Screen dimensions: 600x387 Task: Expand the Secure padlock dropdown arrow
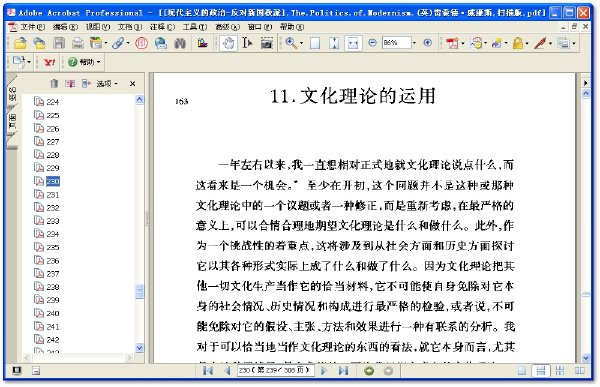click(527, 43)
